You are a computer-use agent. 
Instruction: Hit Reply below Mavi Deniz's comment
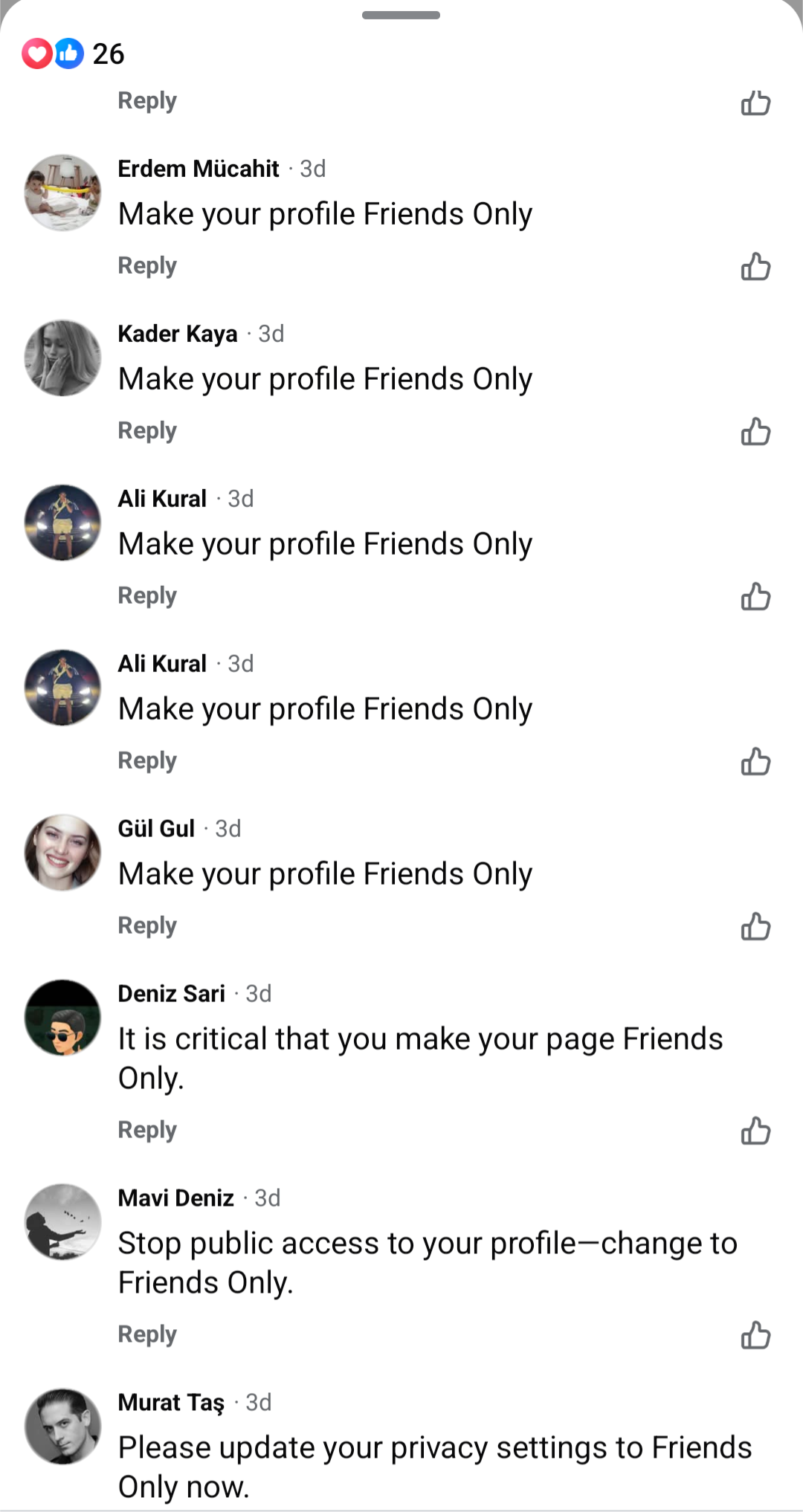click(147, 1334)
